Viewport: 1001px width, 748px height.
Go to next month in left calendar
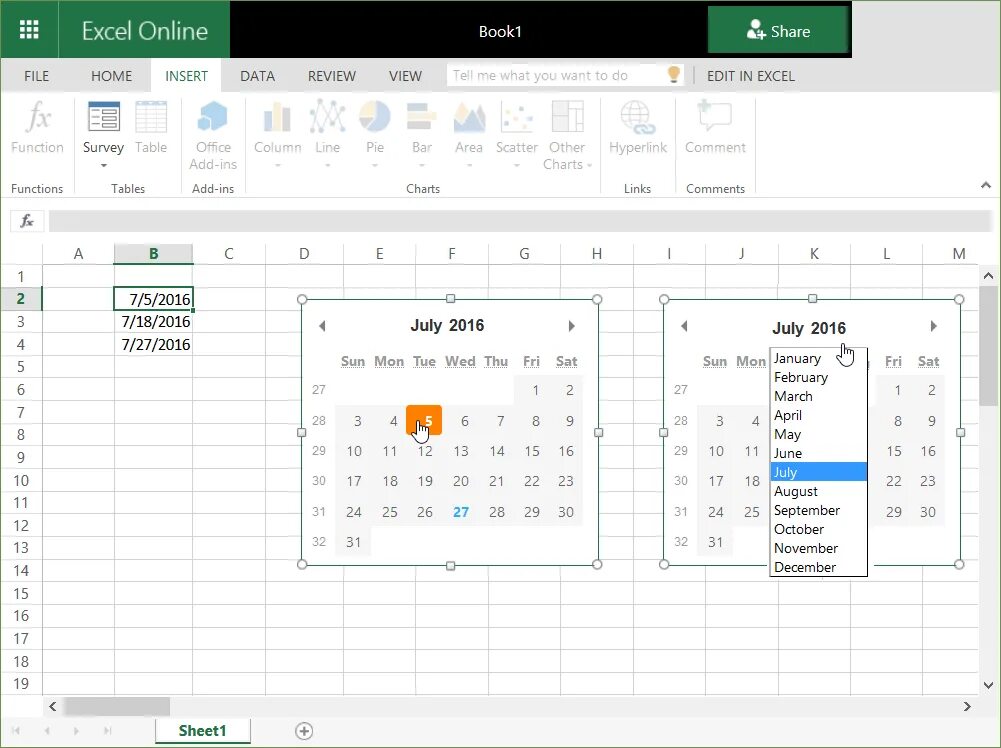571,326
